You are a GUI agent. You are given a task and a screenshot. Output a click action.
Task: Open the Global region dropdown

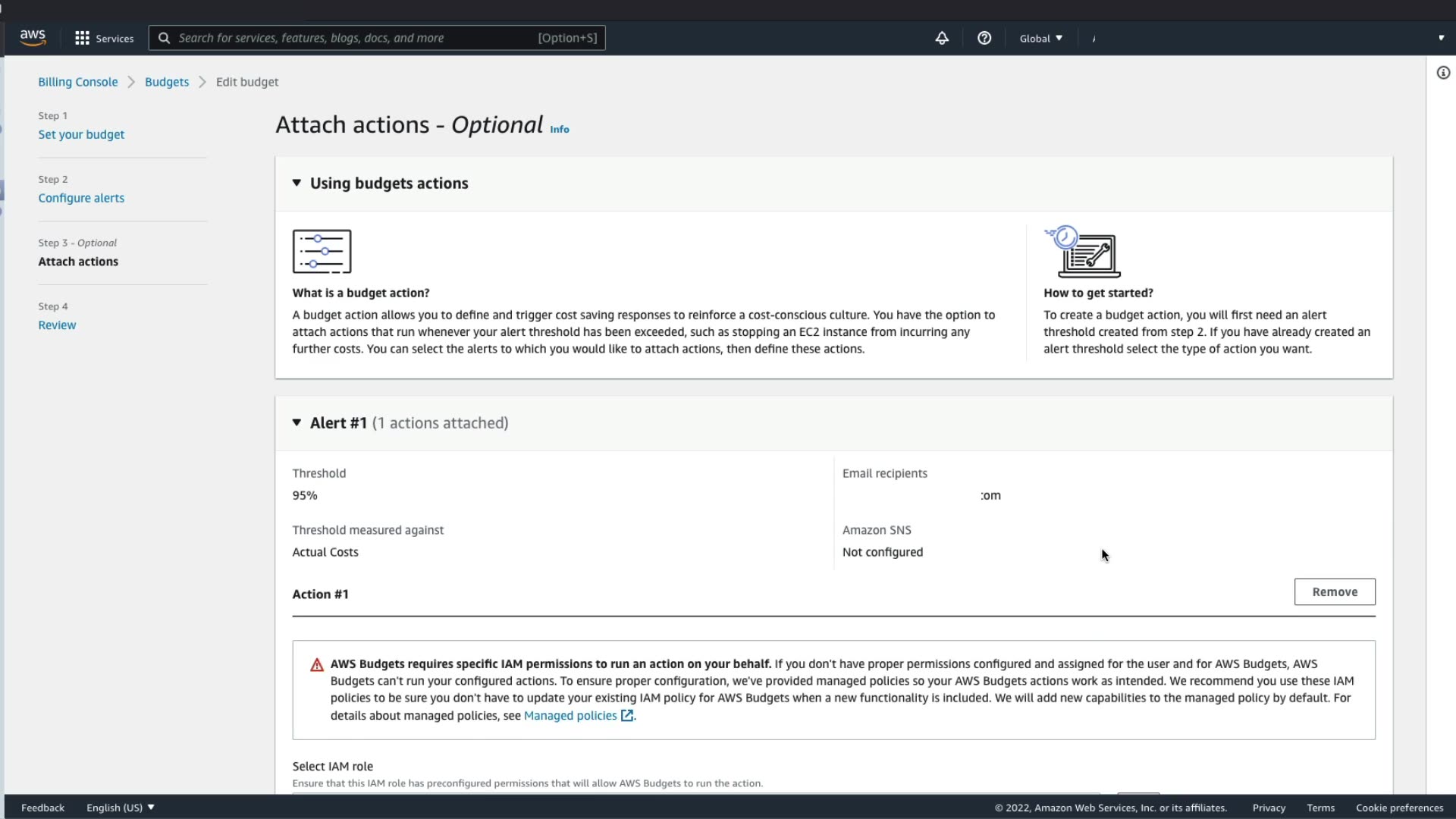click(x=1040, y=38)
